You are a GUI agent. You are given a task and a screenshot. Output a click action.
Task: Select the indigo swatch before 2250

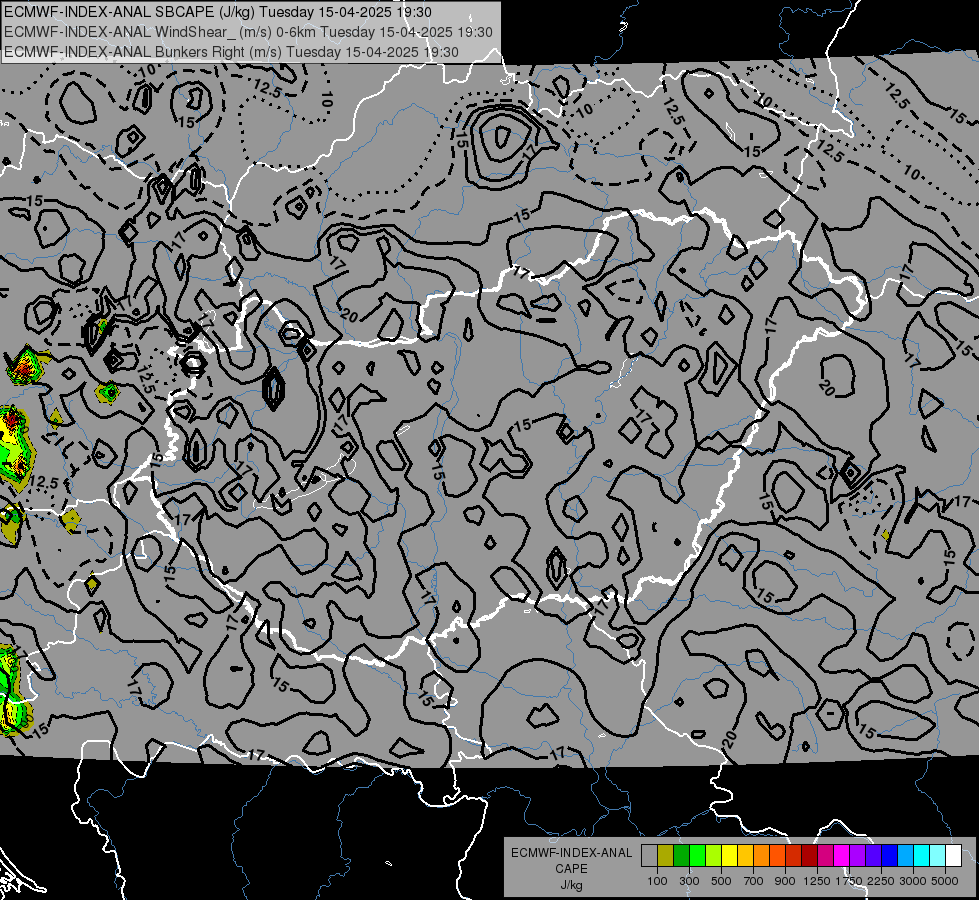(x=873, y=856)
